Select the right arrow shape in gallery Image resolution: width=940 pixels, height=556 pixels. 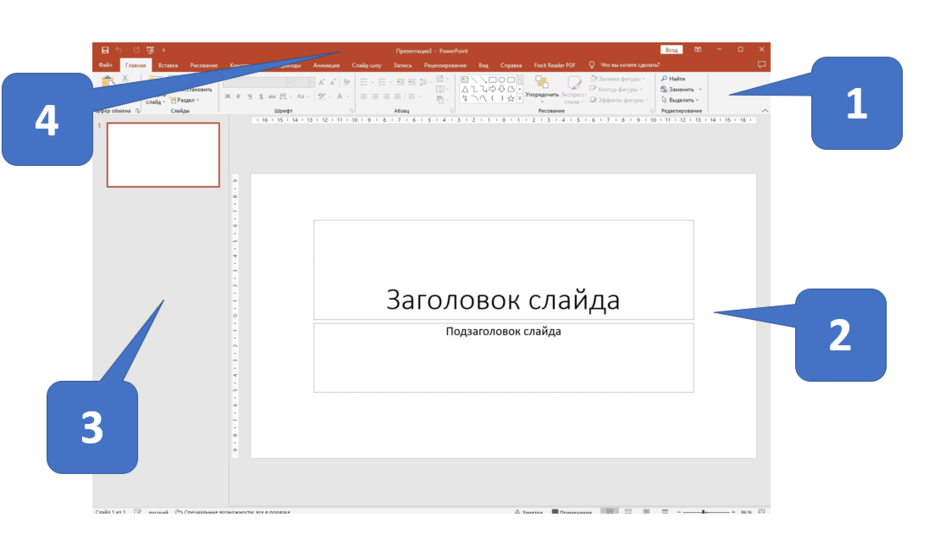[493, 89]
